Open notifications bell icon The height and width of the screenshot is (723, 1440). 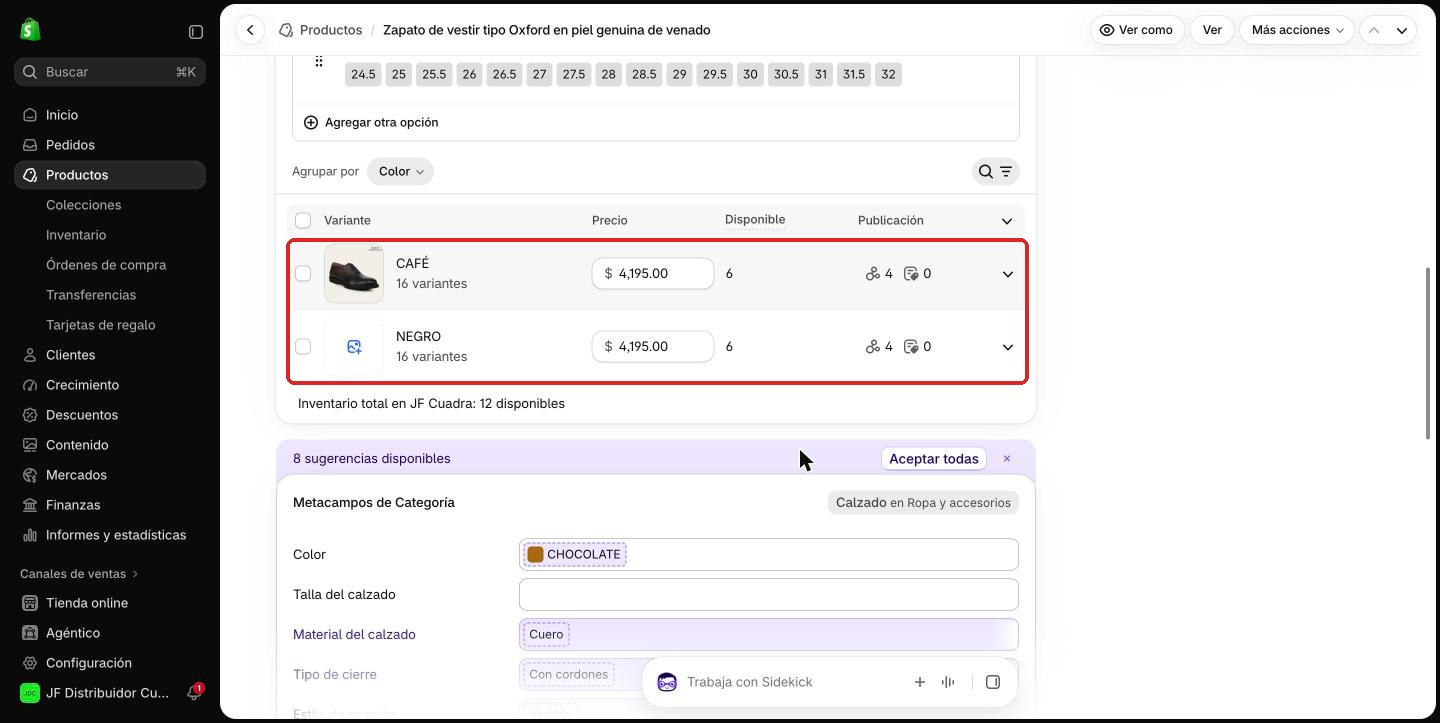[195, 693]
